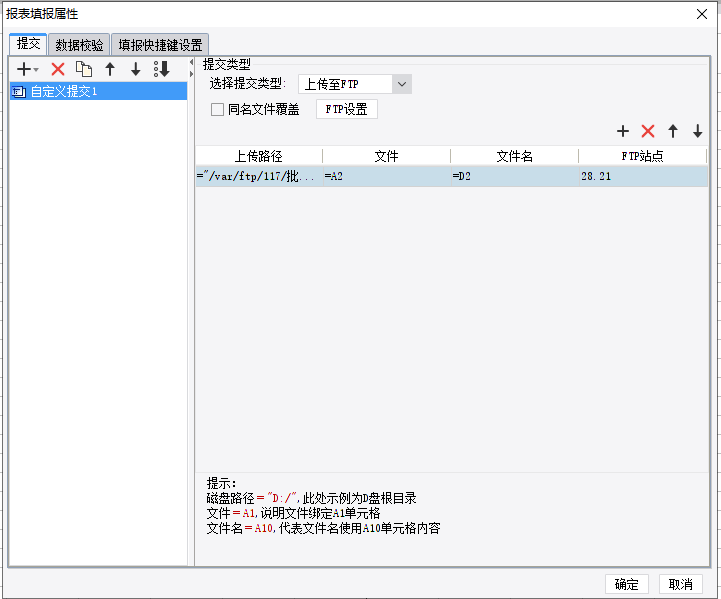Expand left panel with splitter right arrow

pyautogui.click(x=191, y=74)
